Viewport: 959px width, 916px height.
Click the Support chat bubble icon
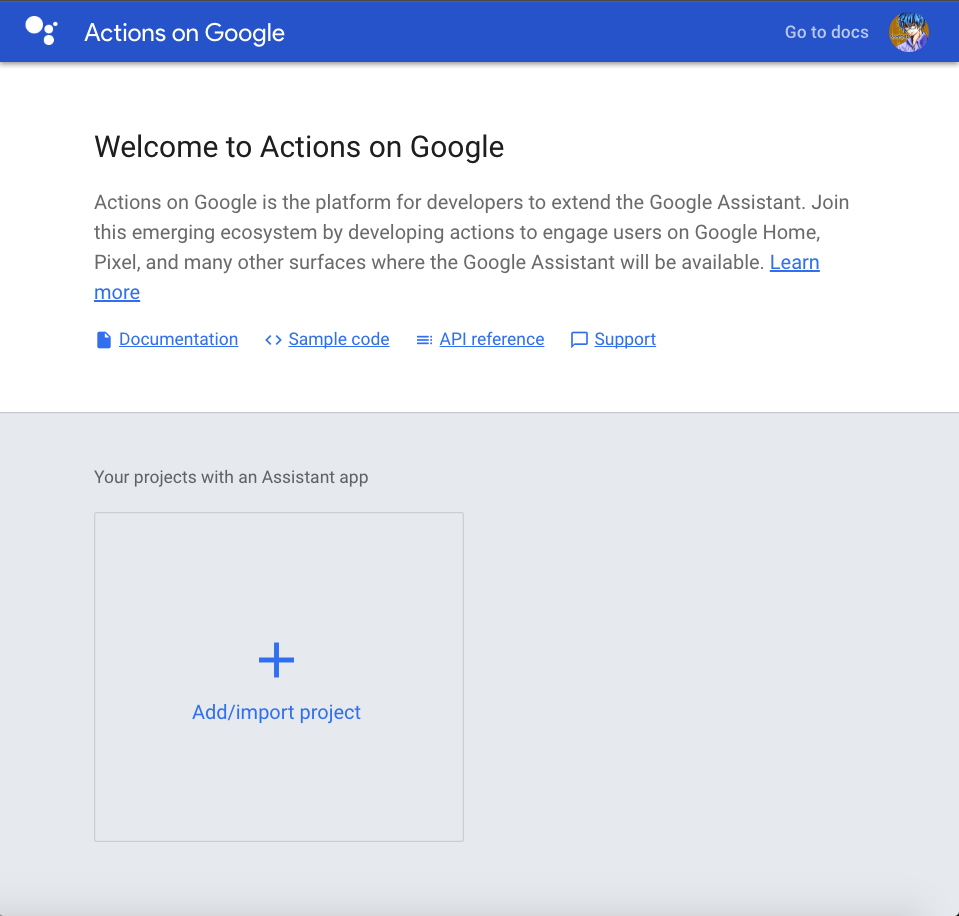(x=579, y=340)
